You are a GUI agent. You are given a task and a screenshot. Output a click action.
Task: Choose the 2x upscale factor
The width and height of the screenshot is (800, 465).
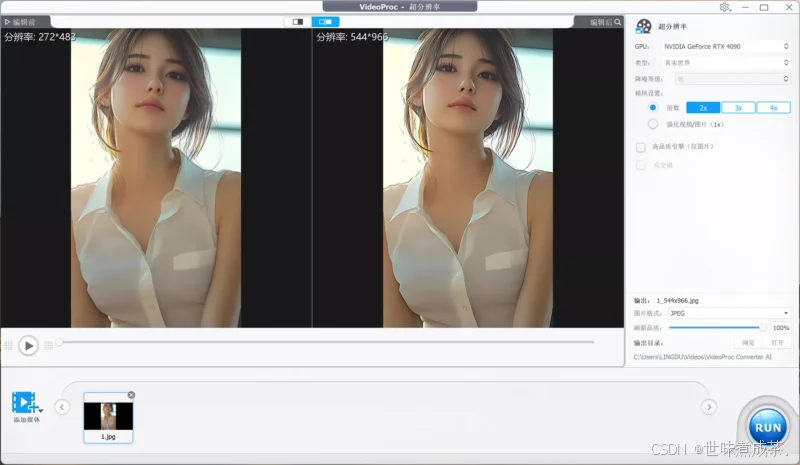[x=703, y=108]
